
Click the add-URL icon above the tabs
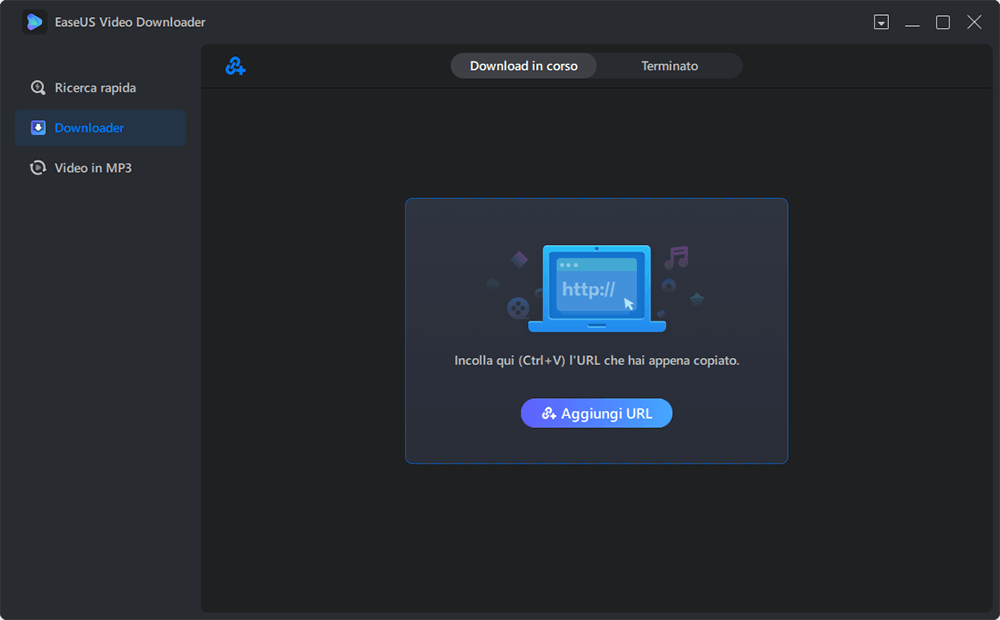click(x=234, y=65)
